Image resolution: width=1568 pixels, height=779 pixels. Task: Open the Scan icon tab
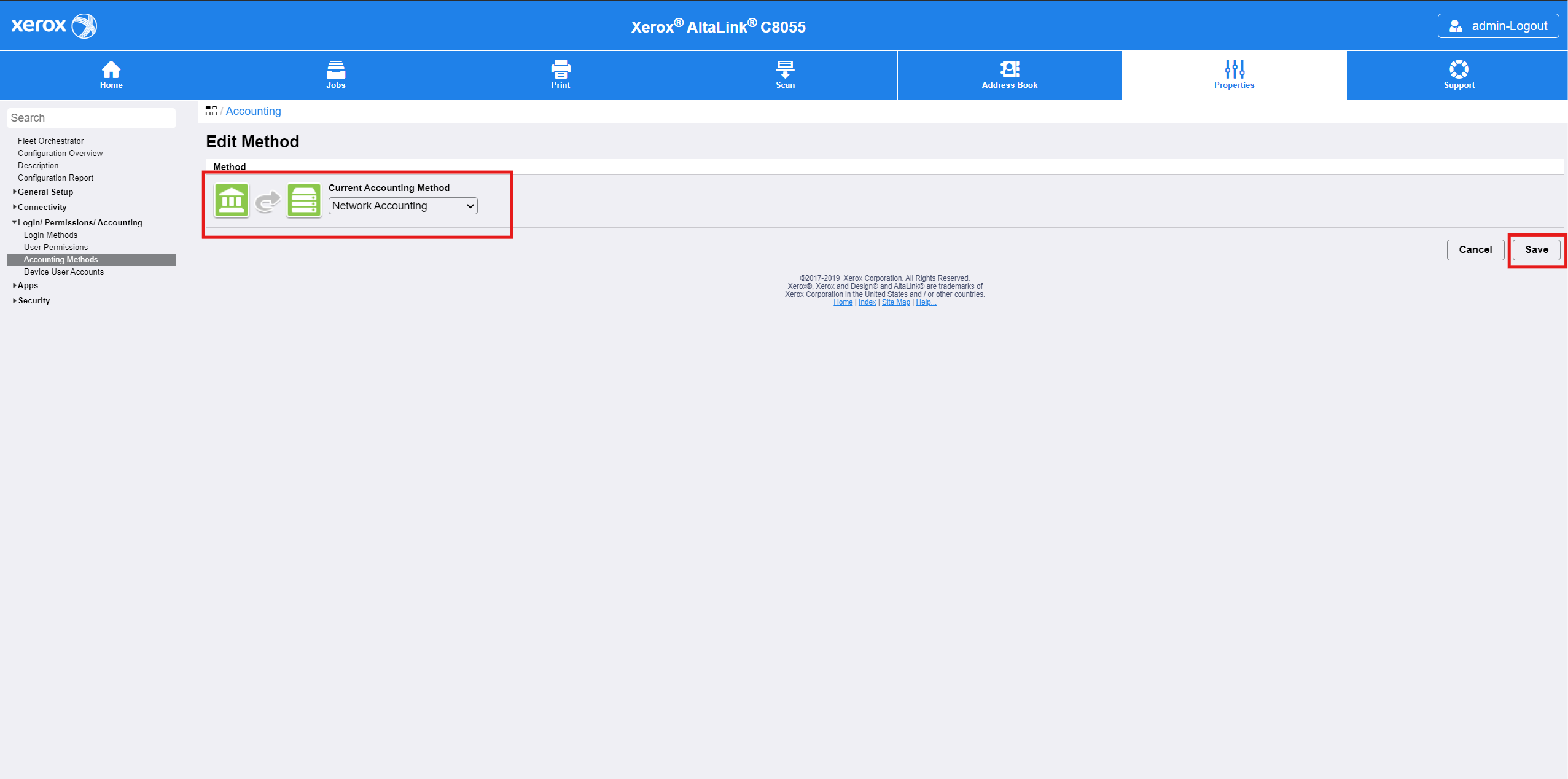point(785,69)
